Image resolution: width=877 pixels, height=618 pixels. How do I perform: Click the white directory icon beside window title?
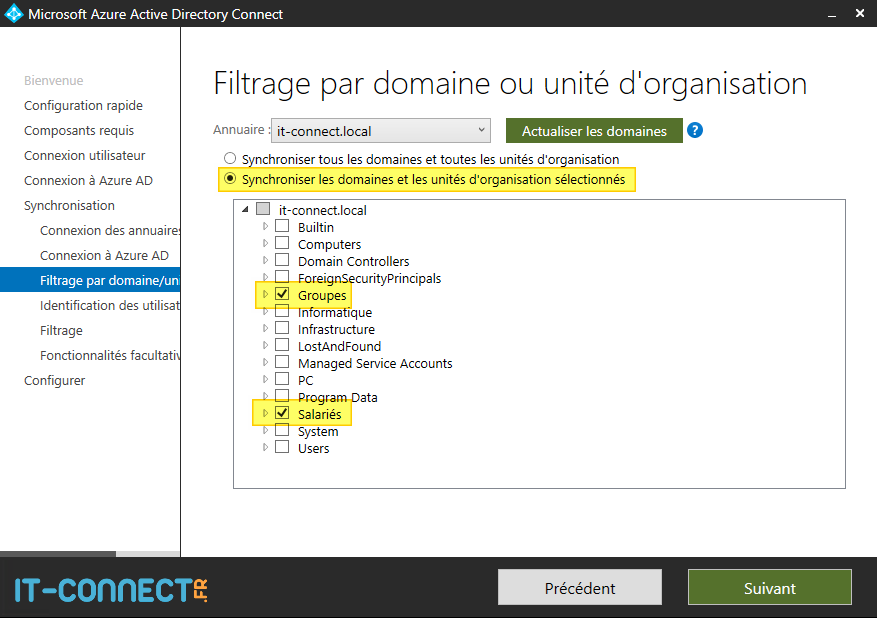click(x=13, y=13)
